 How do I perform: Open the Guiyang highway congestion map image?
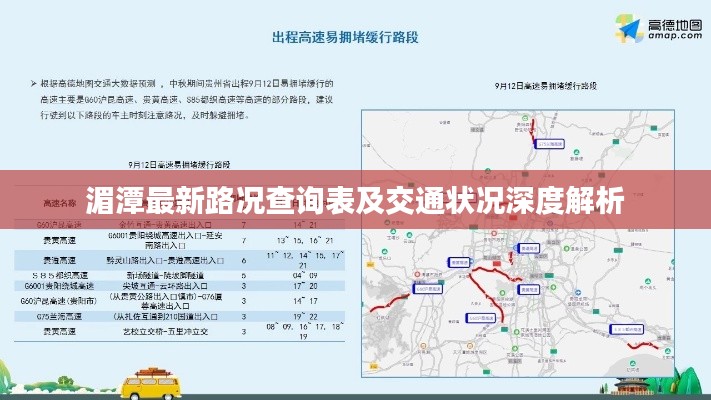click(x=518, y=244)
